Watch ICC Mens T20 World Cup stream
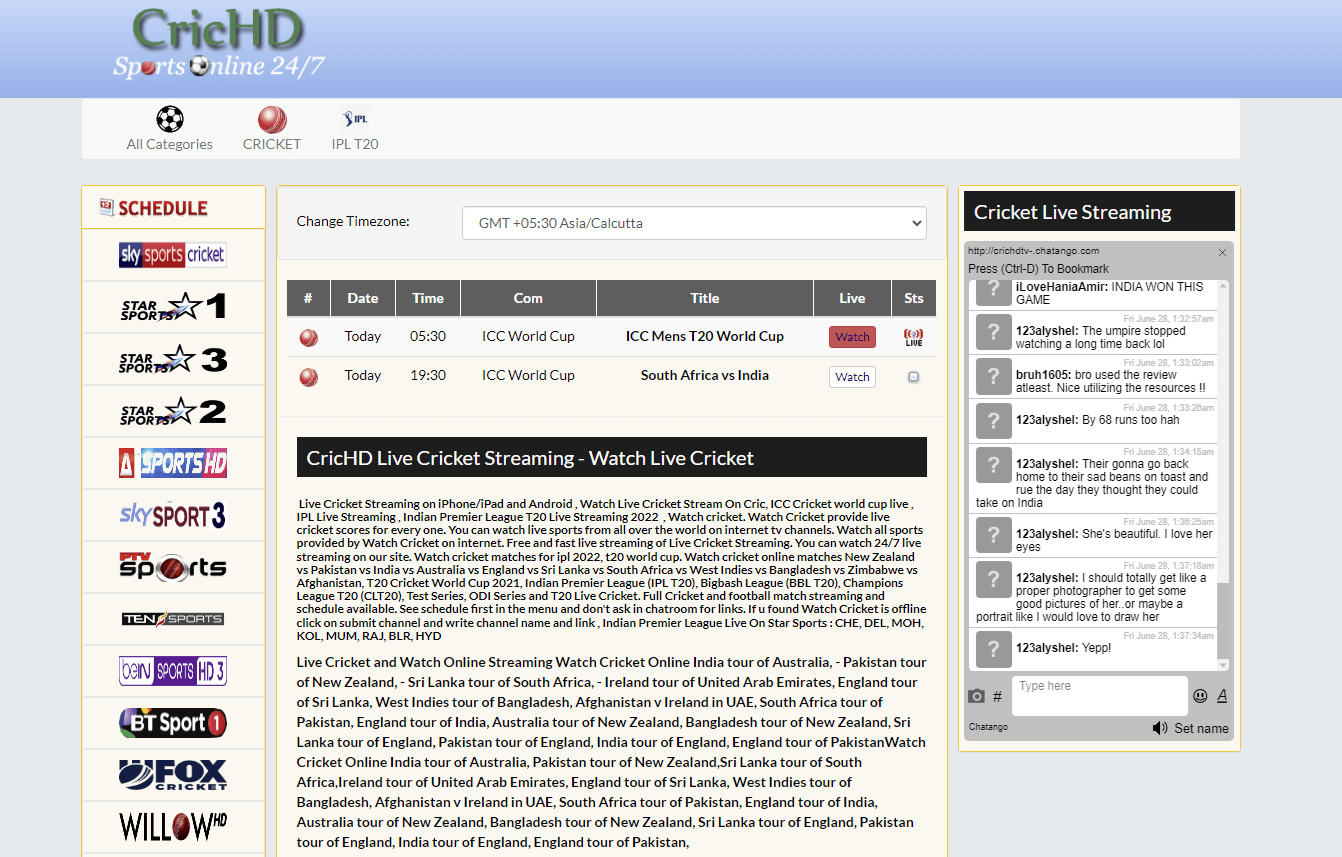This screenshot has height=857, width=1342. pos(852,337)
